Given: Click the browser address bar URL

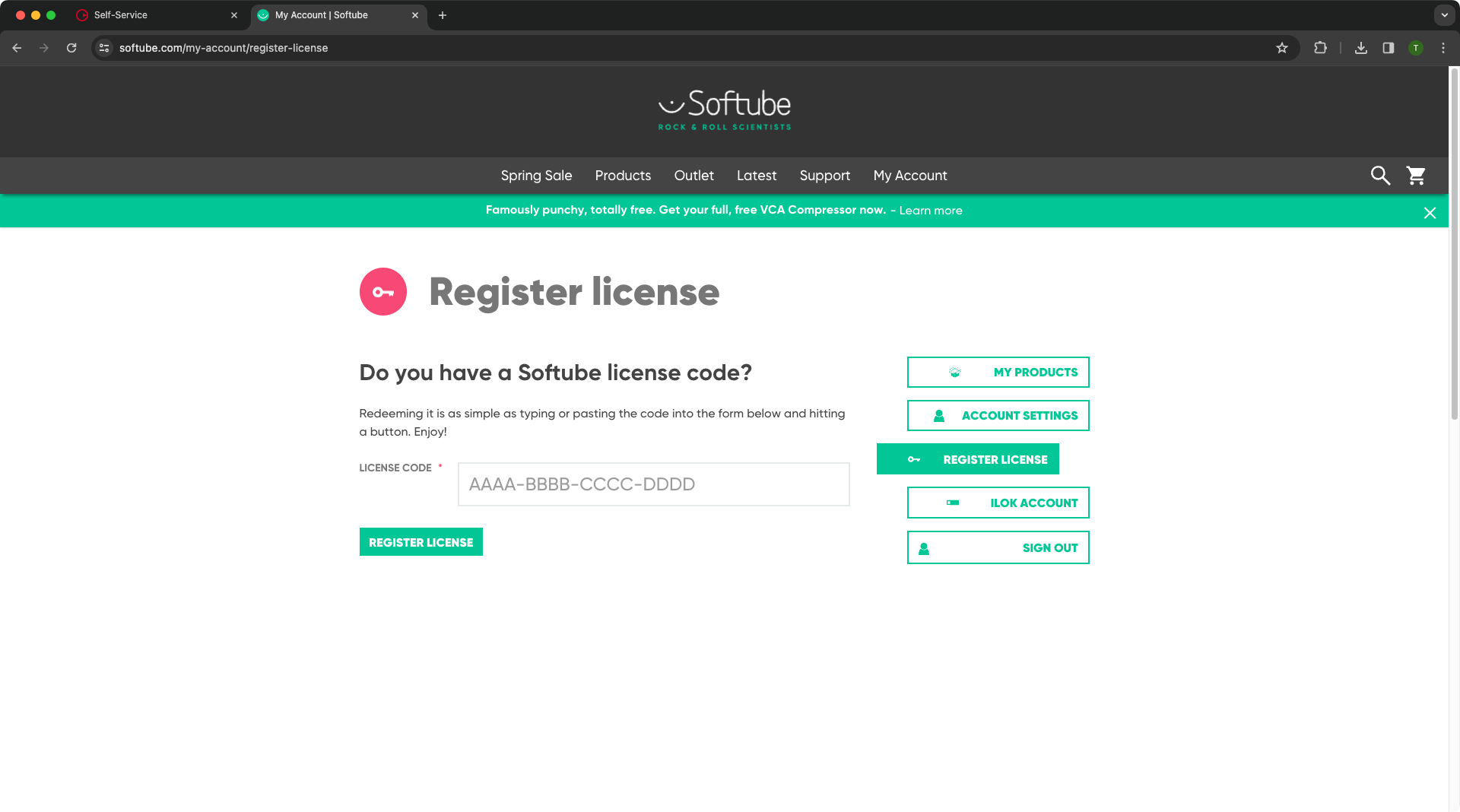Looking at the screenshot, I should pos(224,48).
